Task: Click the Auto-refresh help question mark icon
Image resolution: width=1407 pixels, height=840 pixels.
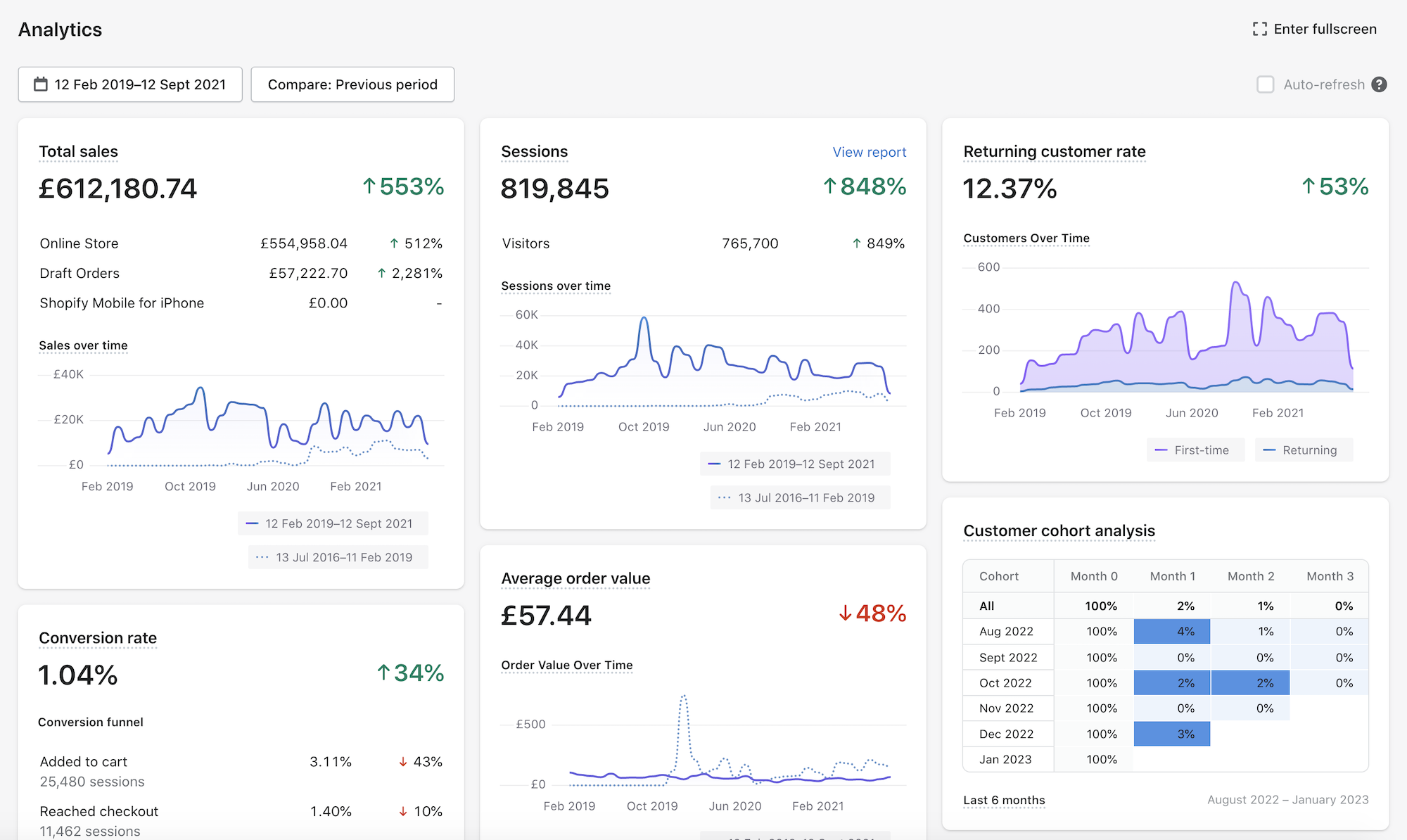Action: [1379, 84]
